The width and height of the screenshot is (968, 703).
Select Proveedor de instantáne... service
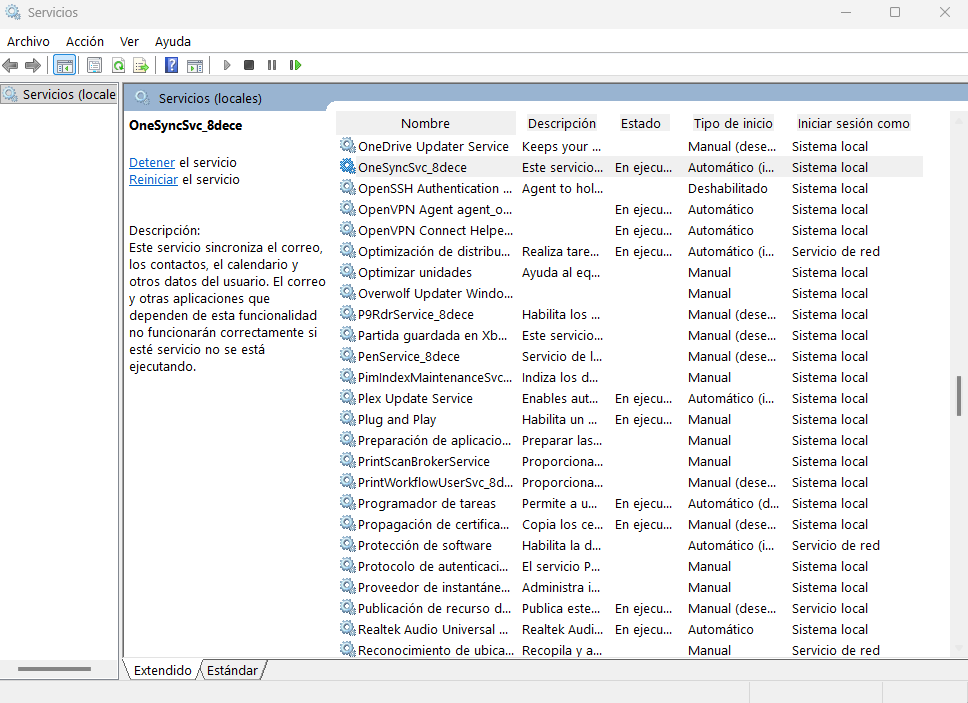630,587
